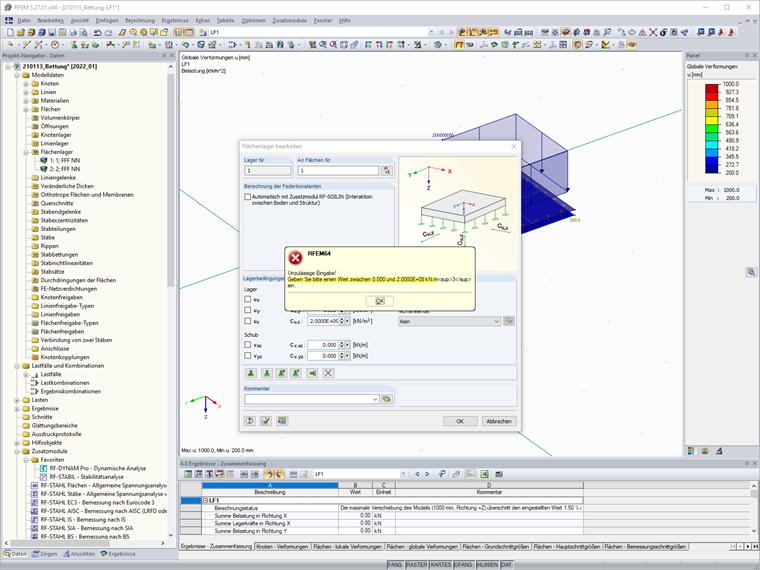Toggle the vyz Schub checkbox
760x570 pixels.
[x=248, y=356]
